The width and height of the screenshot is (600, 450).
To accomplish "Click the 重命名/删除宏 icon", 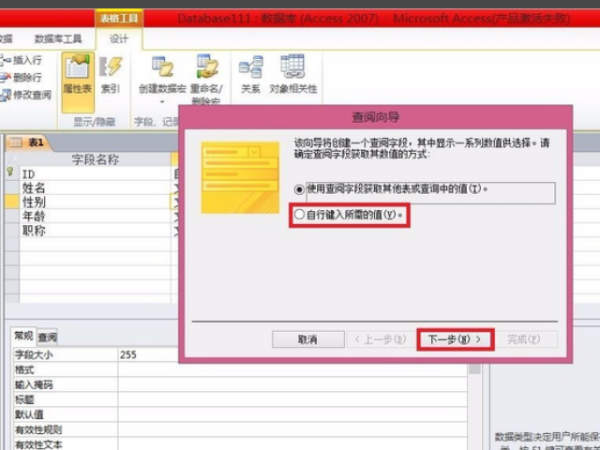I will [207, 66].
